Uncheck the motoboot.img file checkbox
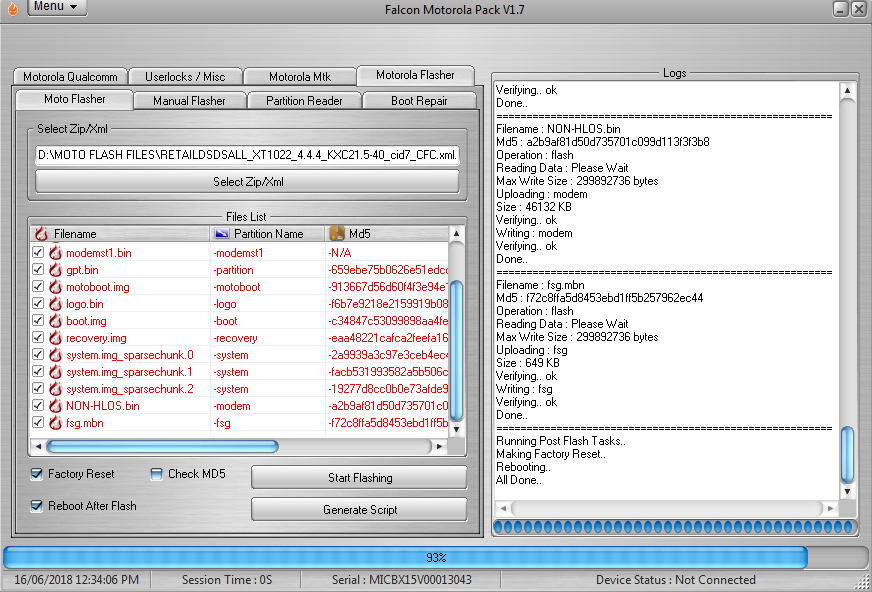 click(38, 286)
